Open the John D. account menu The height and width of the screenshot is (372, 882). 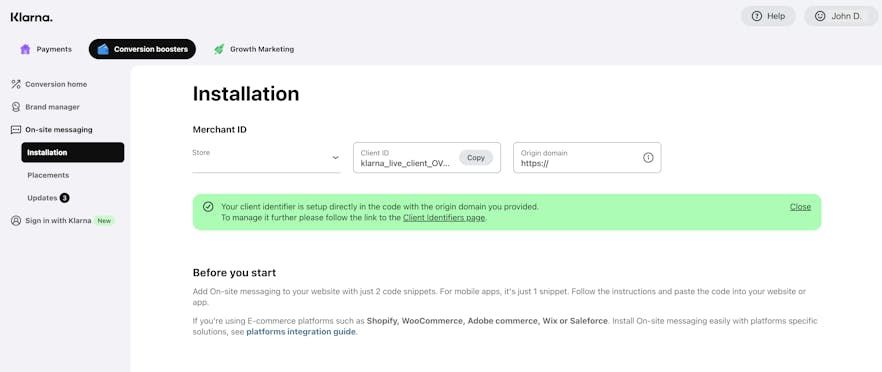click(841, 16)
